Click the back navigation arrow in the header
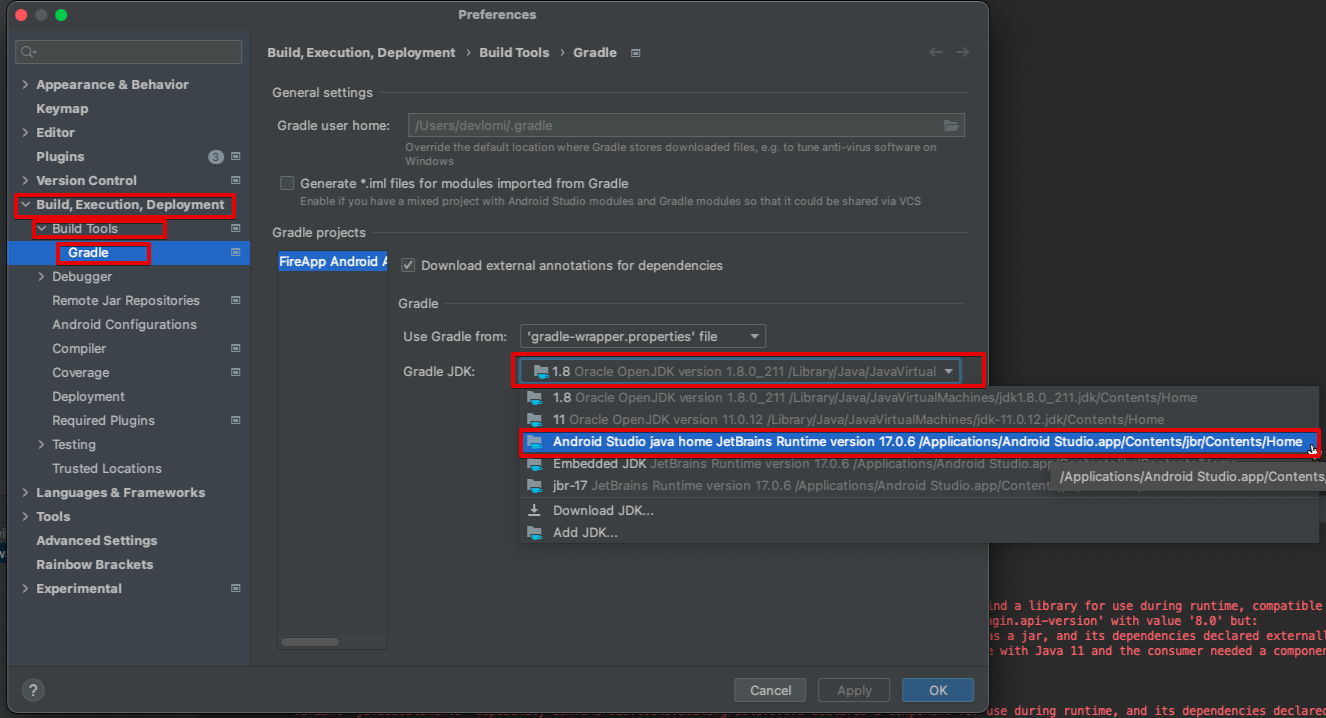Viewport: 1326px width, 718px height. tap(935, 52)
